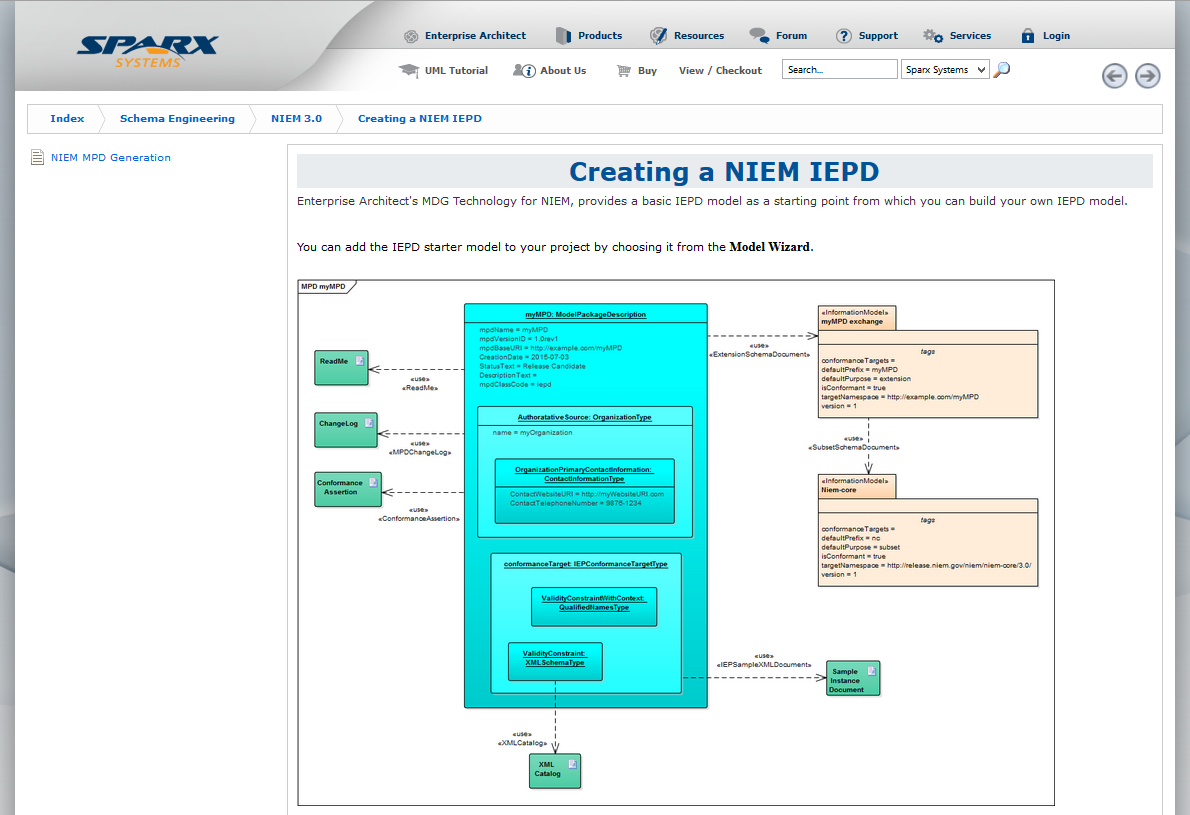The width and height of the screenshot is (1190, 815).
Task: Open the Sparx Systems search scope dropdown
Action: tap(945, 70)
